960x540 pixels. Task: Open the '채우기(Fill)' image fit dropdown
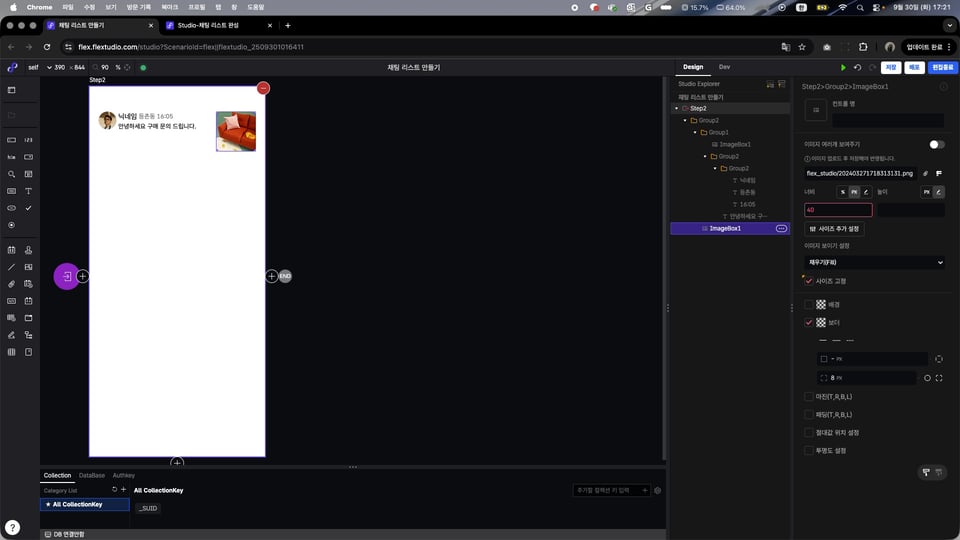coord(874,262)
